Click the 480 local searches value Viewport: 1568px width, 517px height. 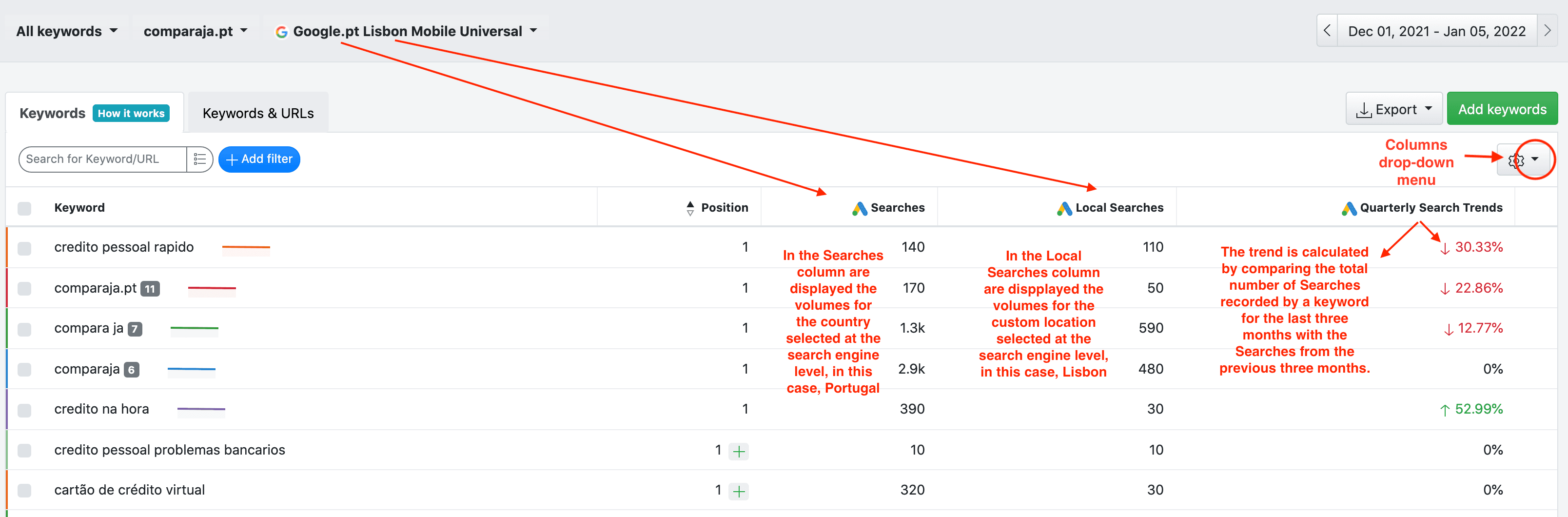pyautogui.click(x=1151, y=369)
